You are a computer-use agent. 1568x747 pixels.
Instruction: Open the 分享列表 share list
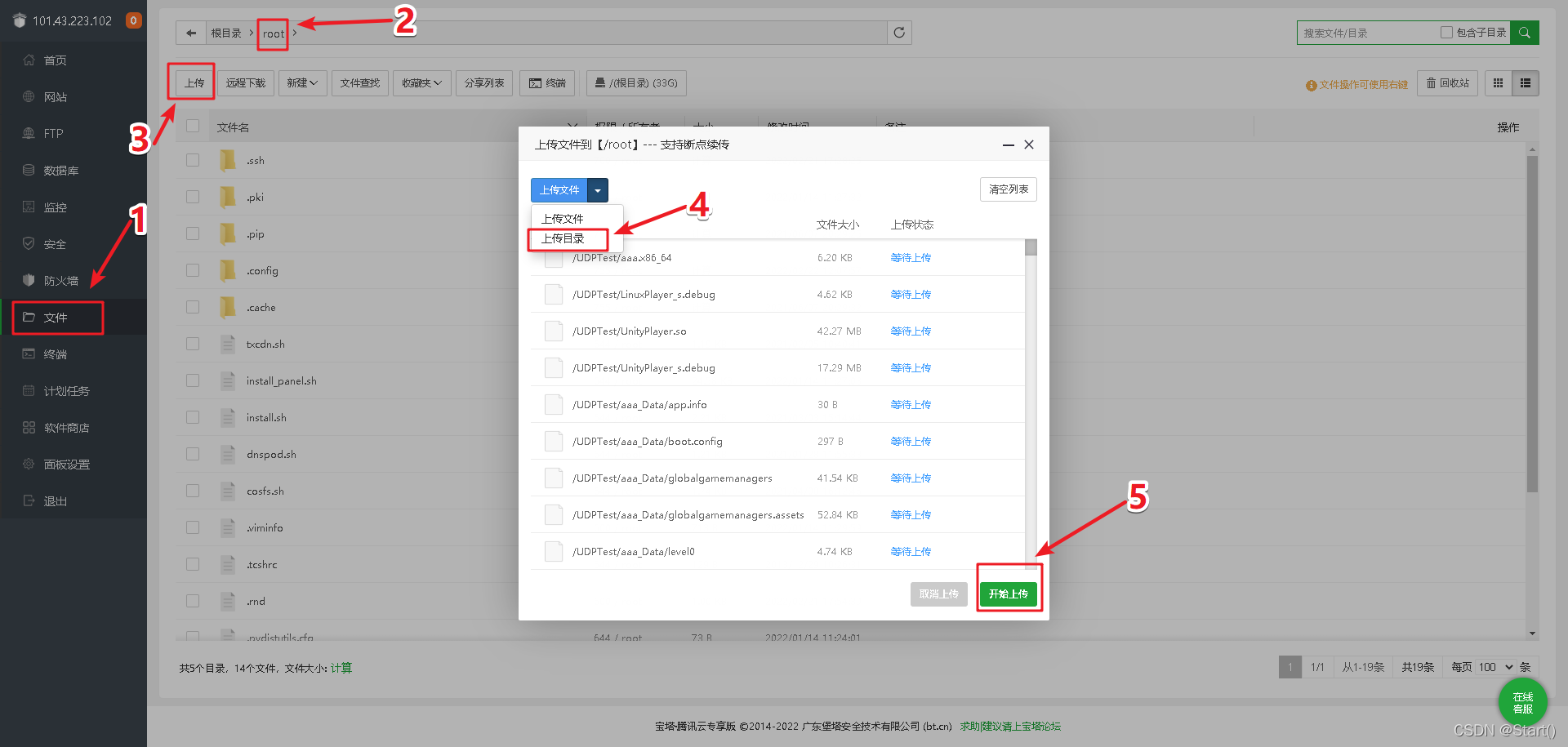tap(484, 83)
